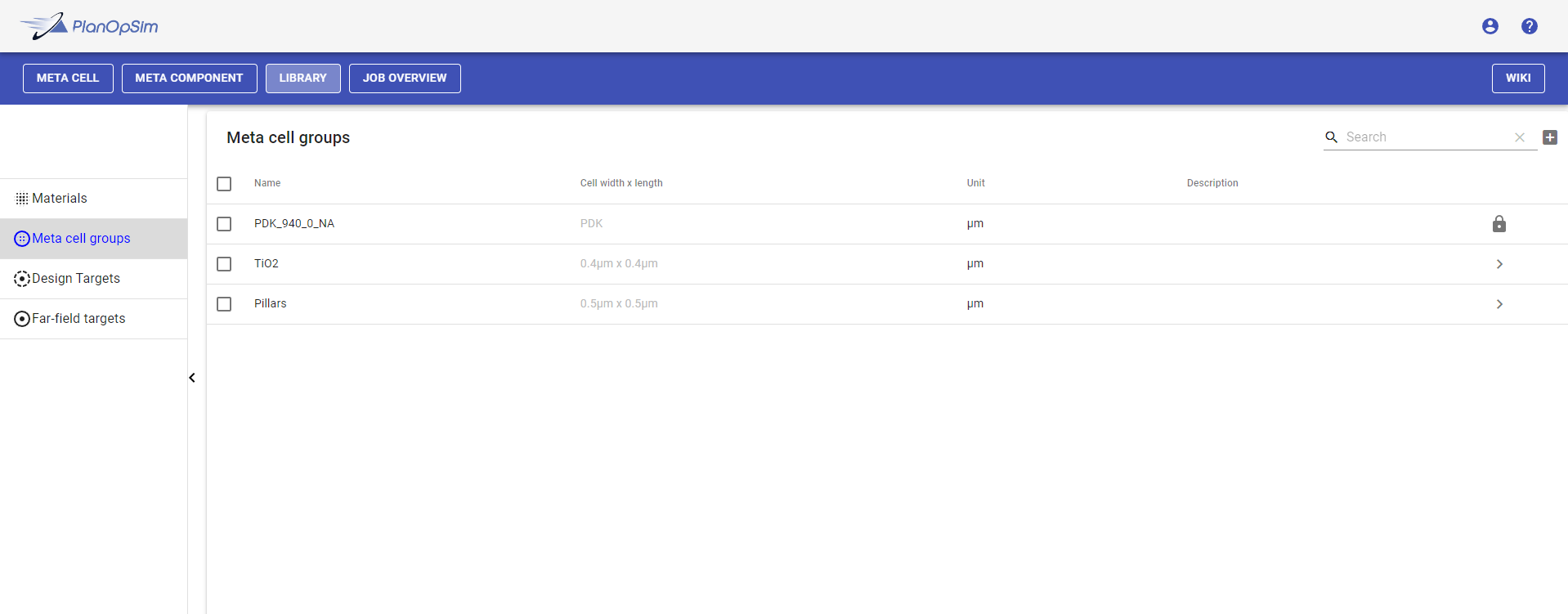Check the PDK_940_0_NA row checkbox

(224, 224)
